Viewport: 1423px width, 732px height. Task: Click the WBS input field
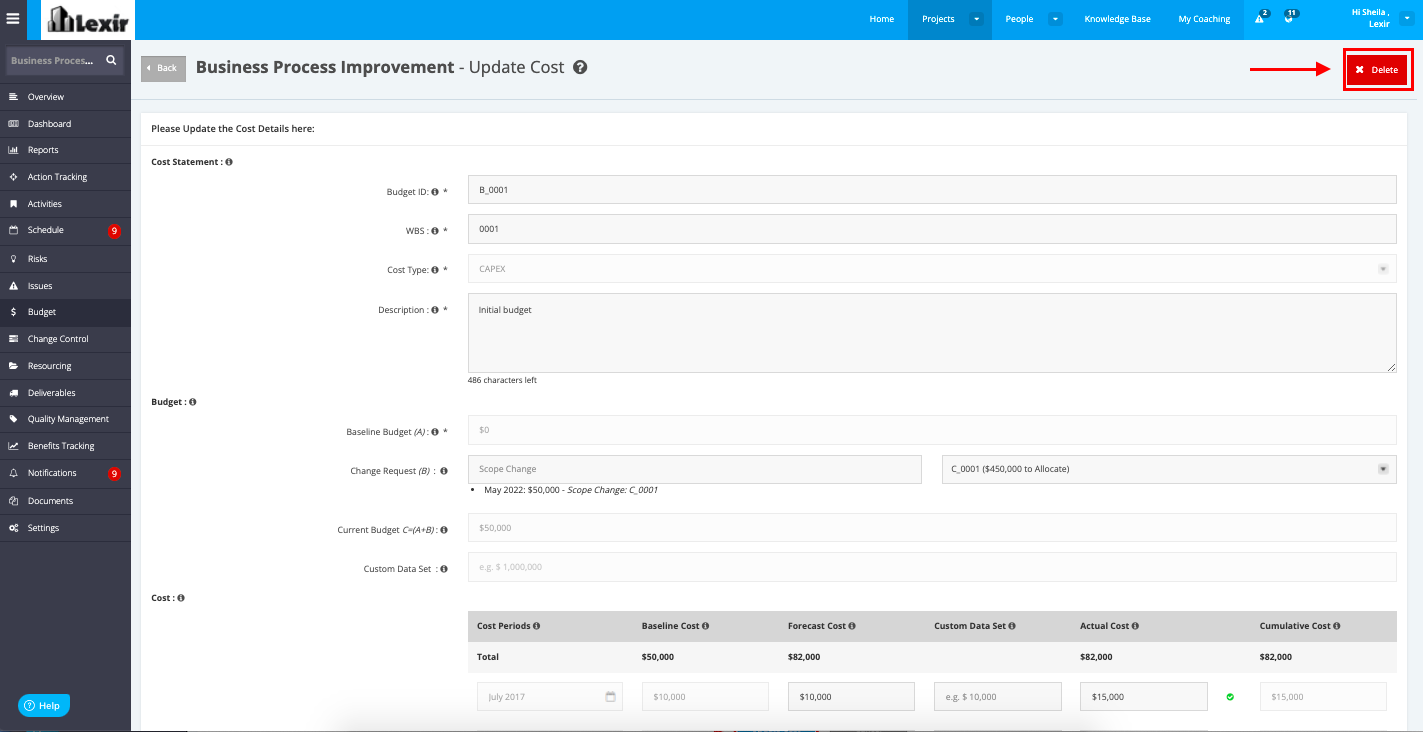click(x=932, y=229)
